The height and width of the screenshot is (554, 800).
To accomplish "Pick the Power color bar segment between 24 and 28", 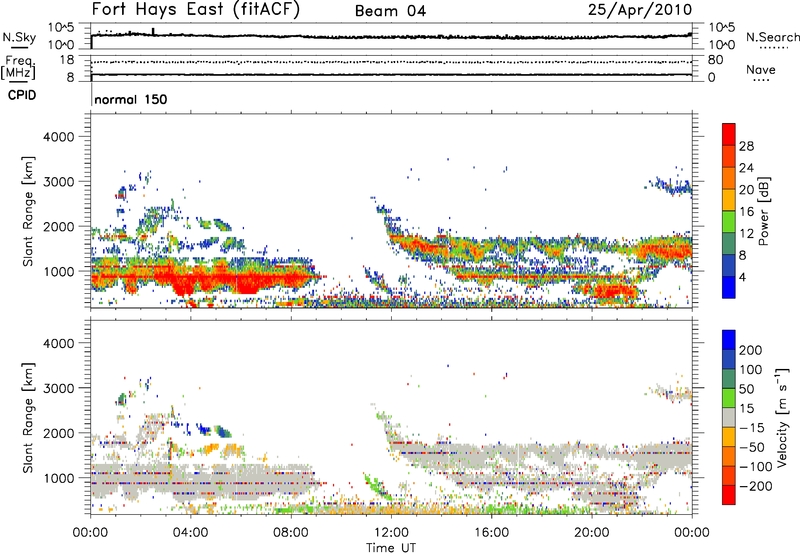I will pyautogui.click(x=729, y=157).
